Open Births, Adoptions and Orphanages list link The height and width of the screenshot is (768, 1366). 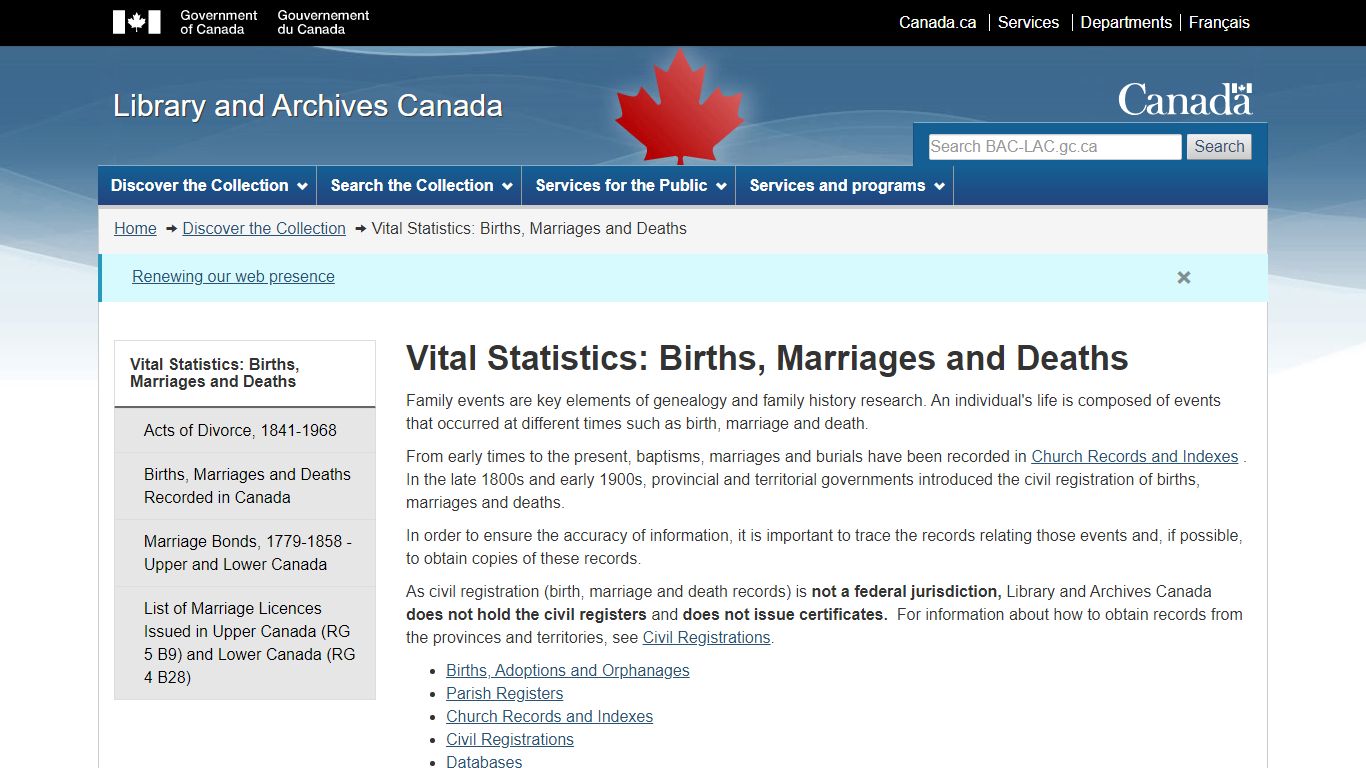(x=568, y=670)
